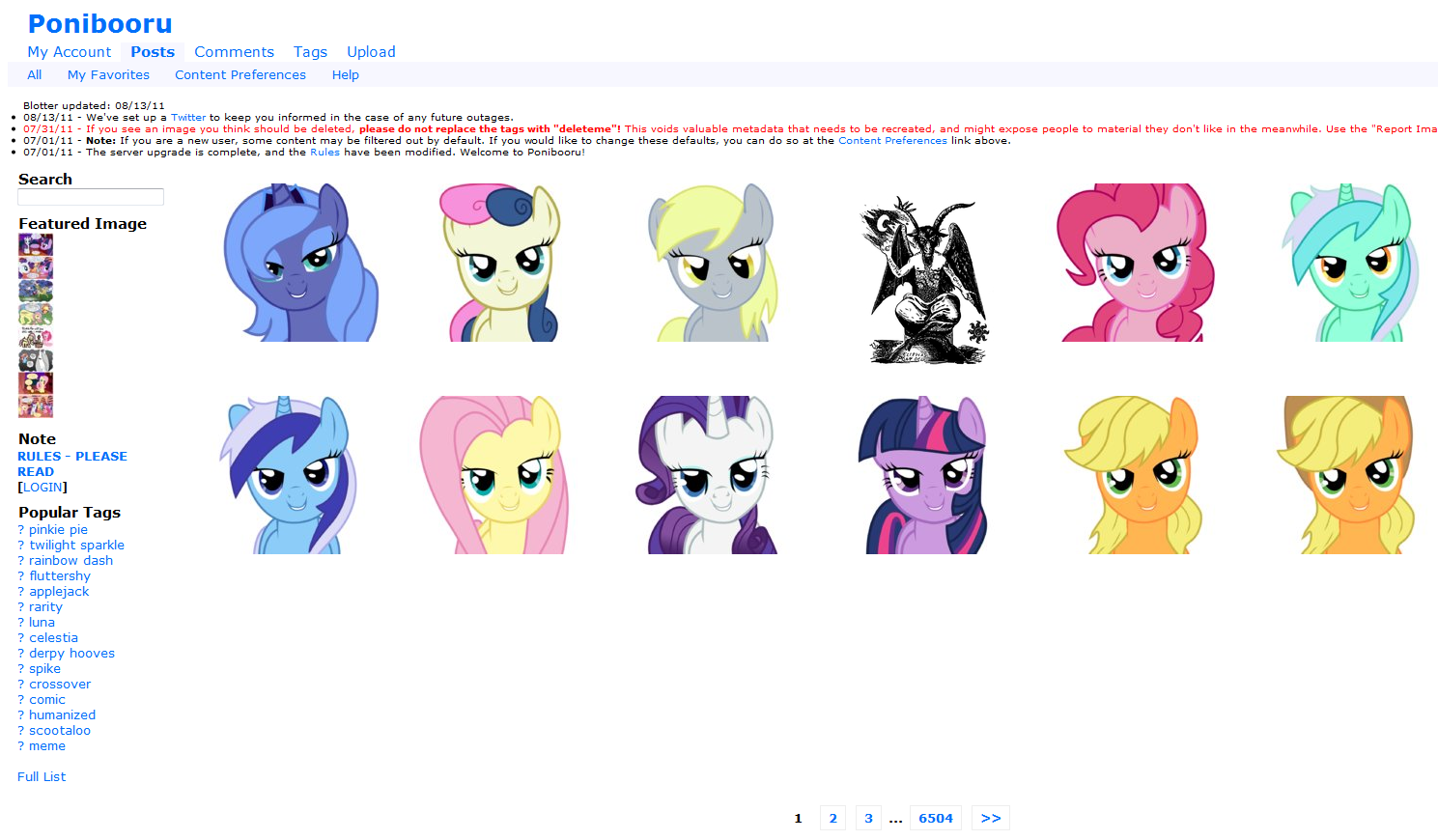Screen dimensions: 1438x840
Task: Select the scootaloo tag
Action: 60,731
